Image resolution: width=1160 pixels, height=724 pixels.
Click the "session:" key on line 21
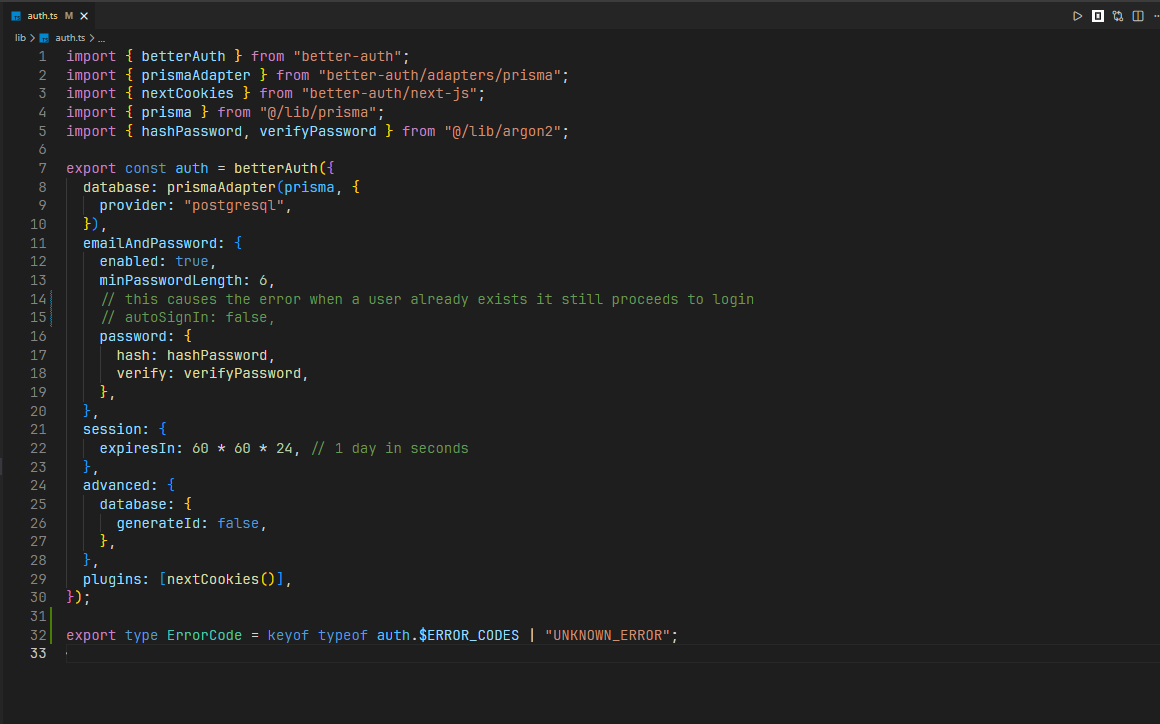click(116, 430)
